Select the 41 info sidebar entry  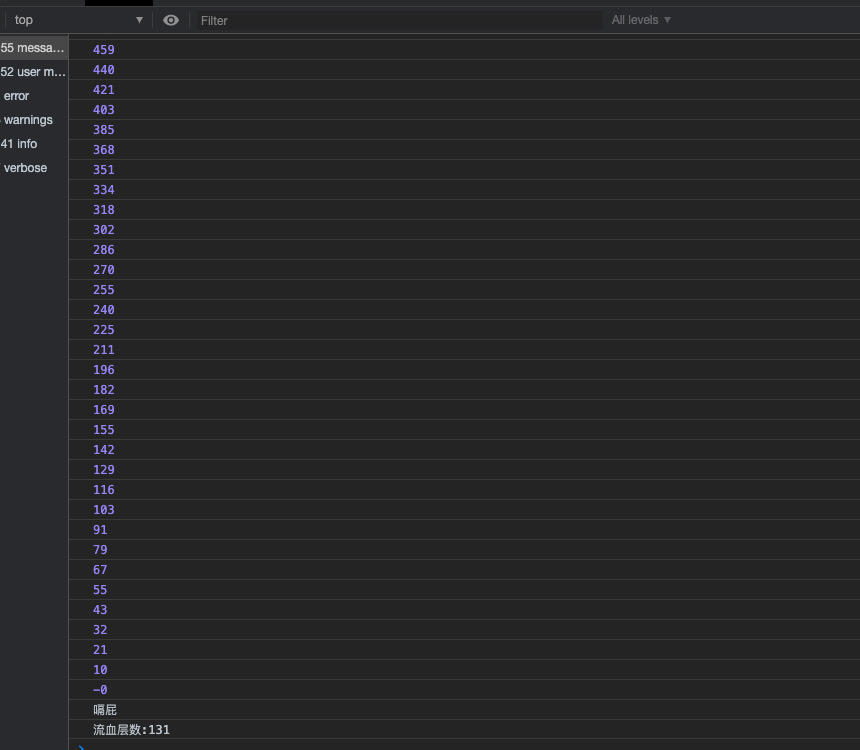click(34, 144)
